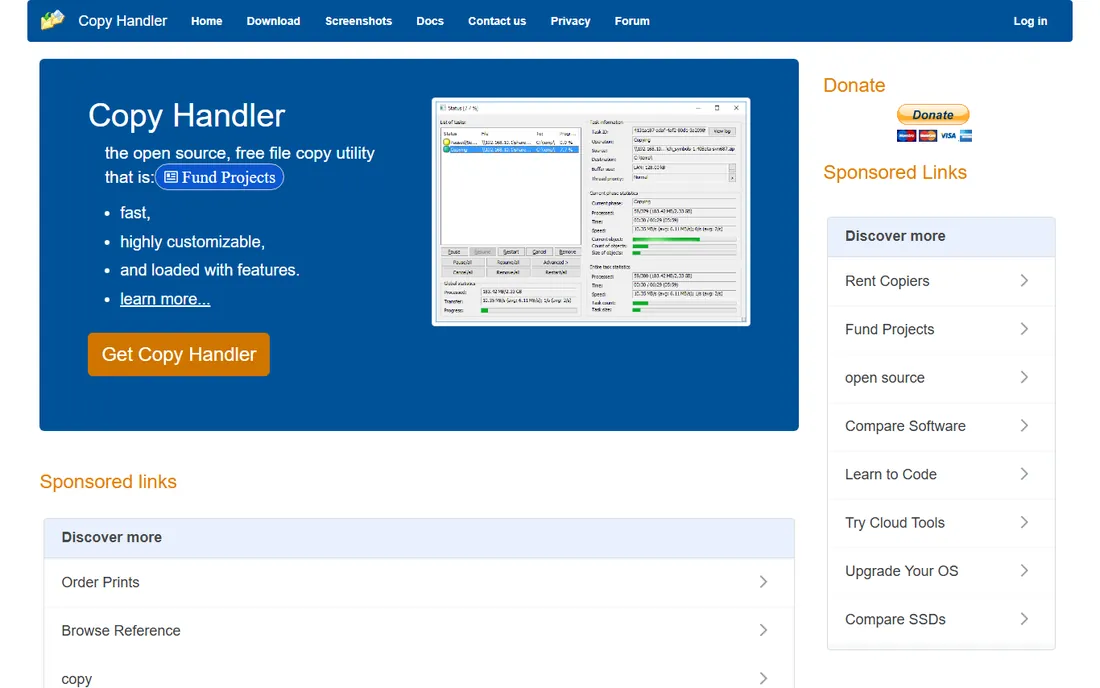Image resolution: width=1100 pixels, height=688 pixels.
Task: Open Compare SSDs sponsored link
Action: [x=941, y=620]
